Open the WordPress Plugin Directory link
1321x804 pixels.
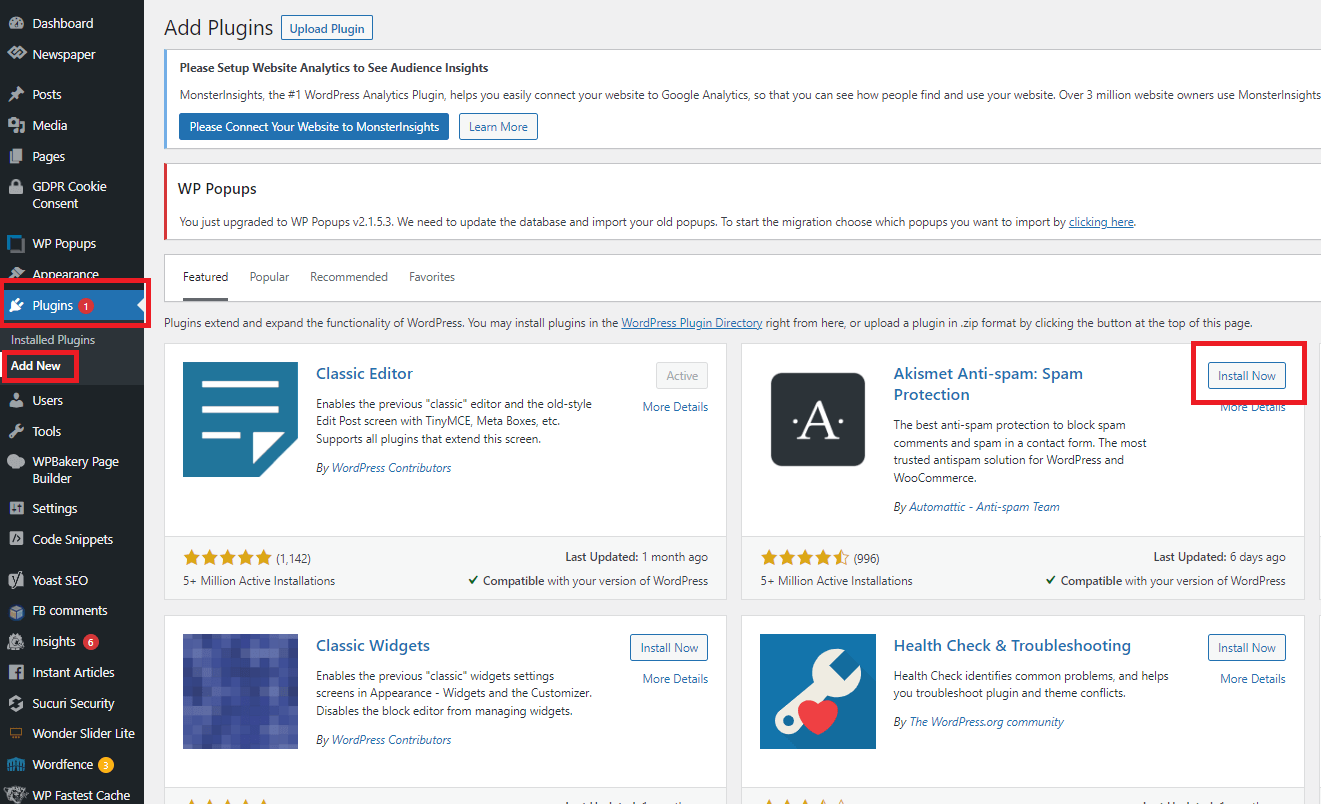coord(692,323)
